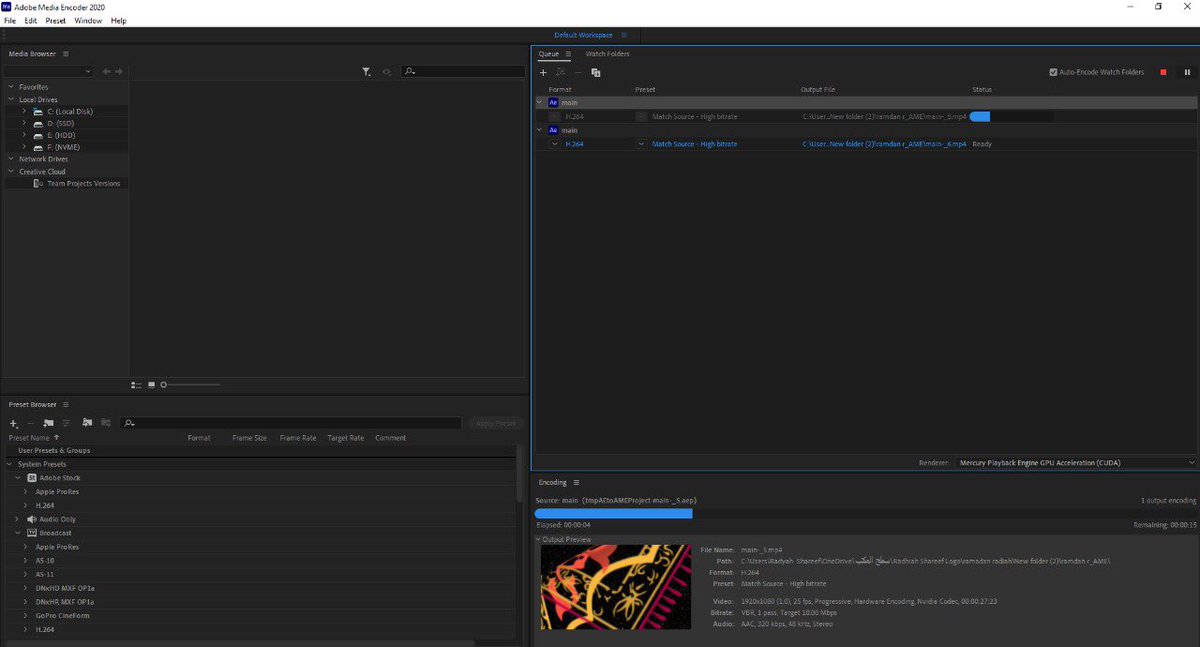Expand the D: (SSD) drive
1200x647 pixels.
tap(24, 123)
